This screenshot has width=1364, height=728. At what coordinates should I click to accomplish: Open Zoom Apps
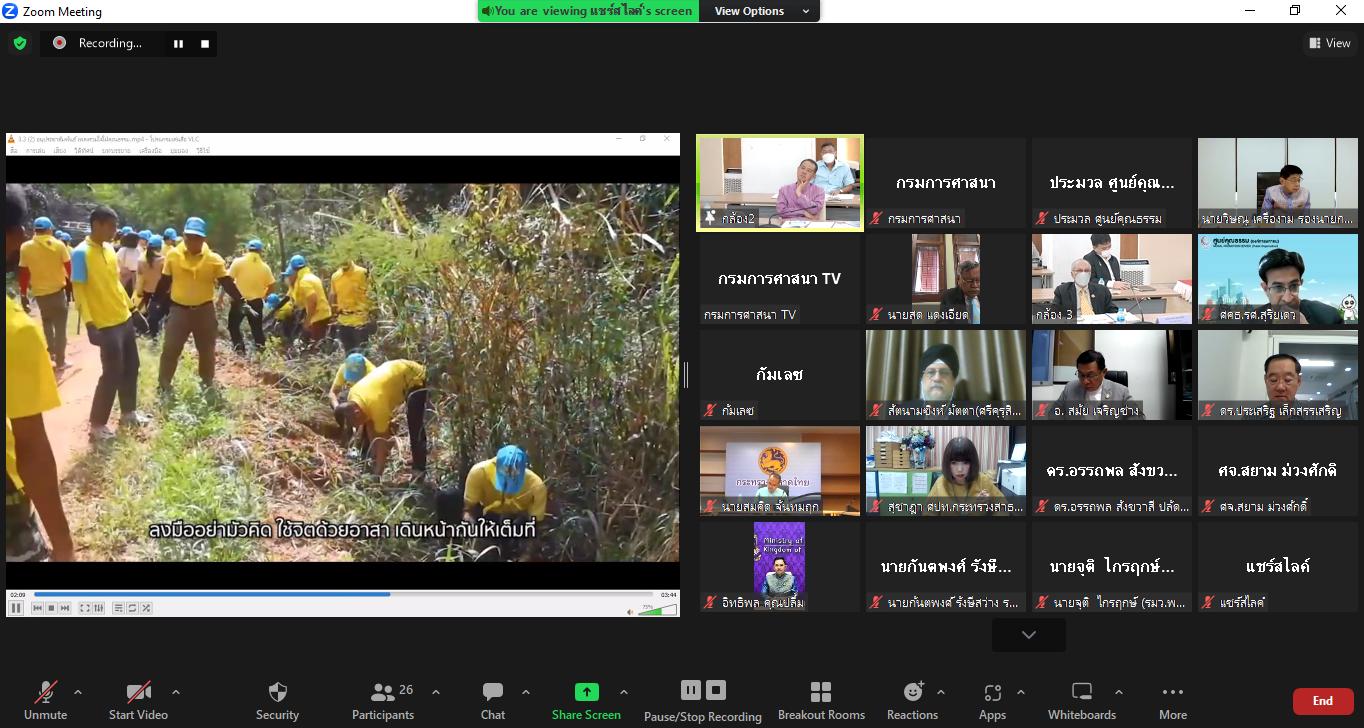[992, 700]
